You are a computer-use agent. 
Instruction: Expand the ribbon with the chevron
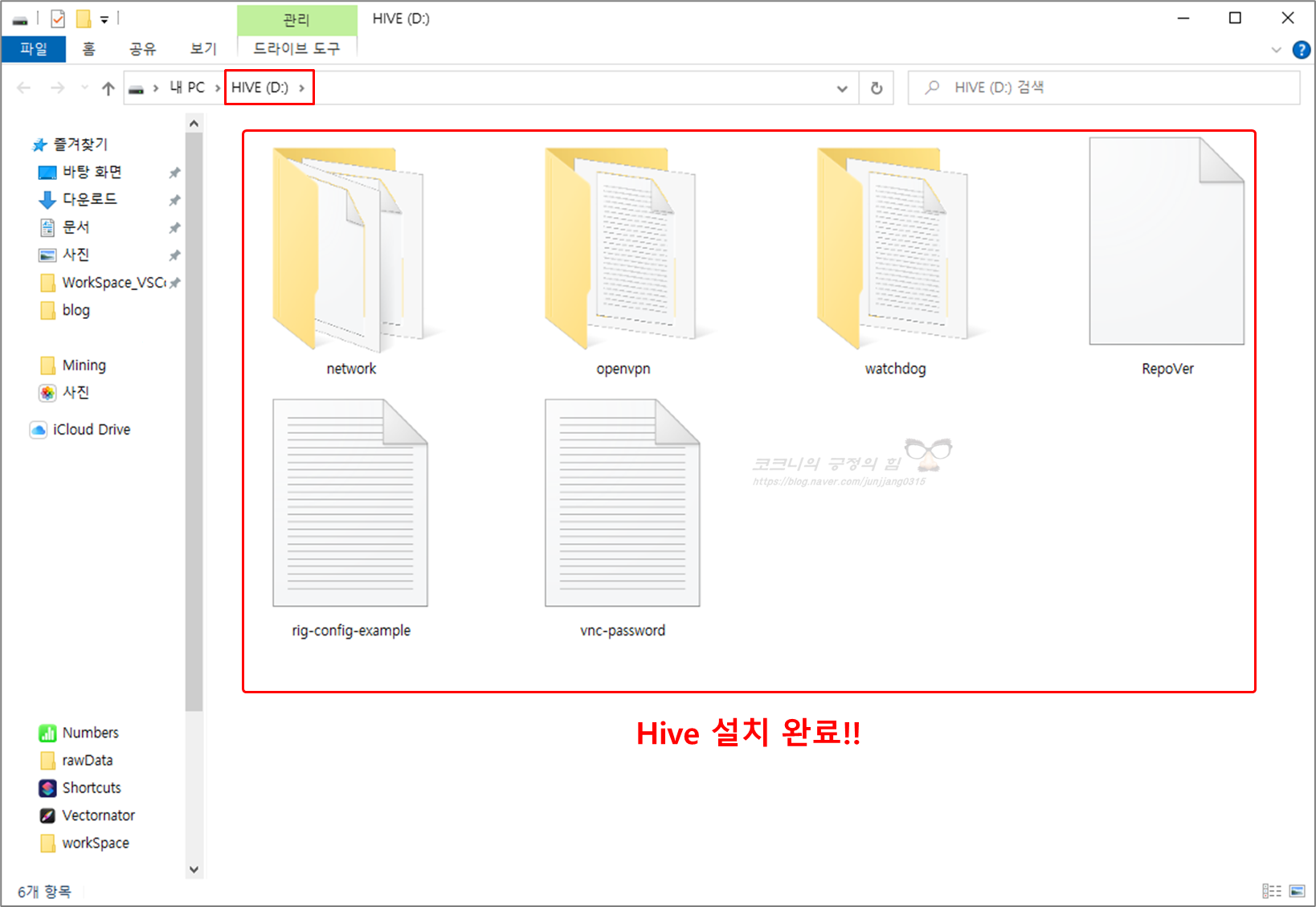click(x=1276, y=50)
